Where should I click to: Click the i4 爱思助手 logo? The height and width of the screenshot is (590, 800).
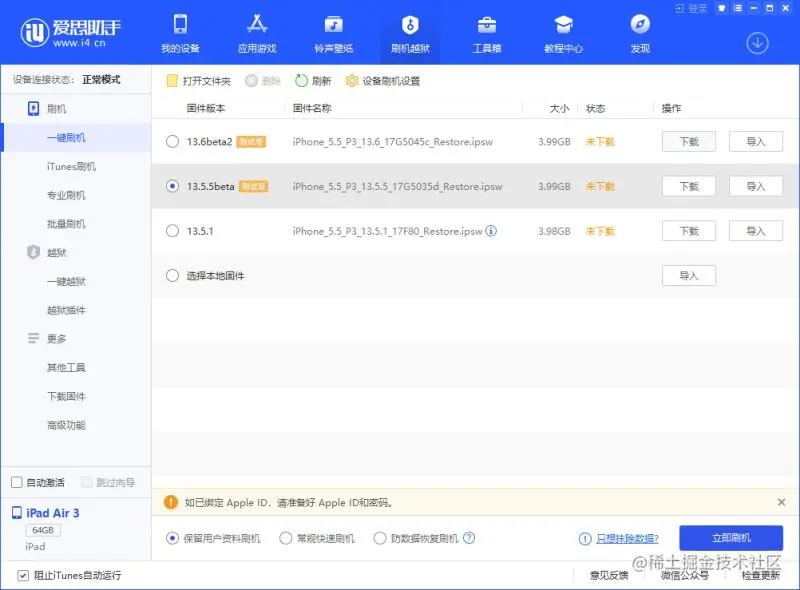click(x=70, y=32)
